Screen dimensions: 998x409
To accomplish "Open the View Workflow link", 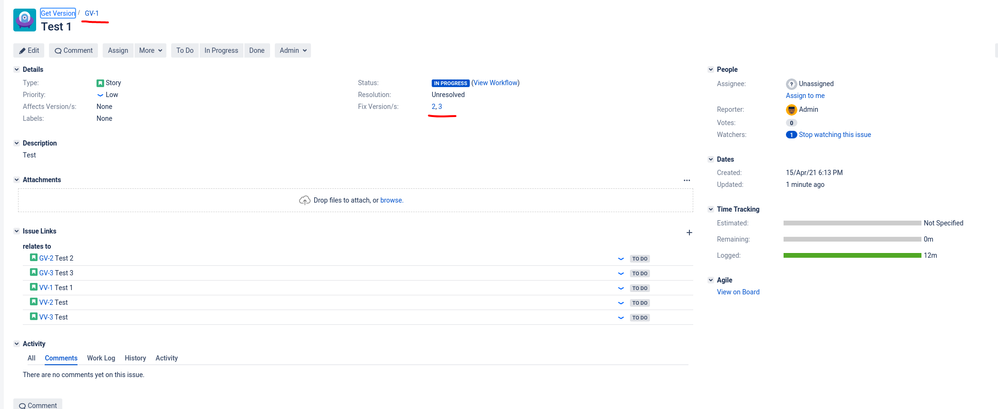I will [x=495, y=83].
